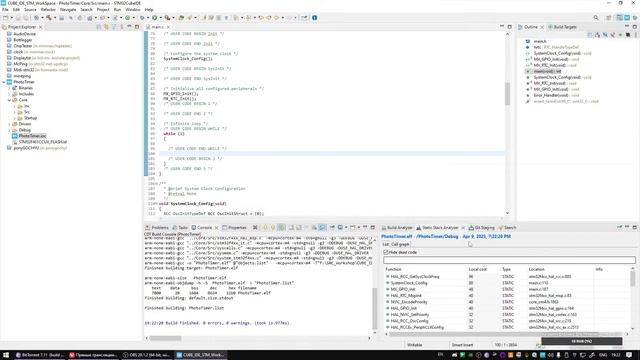This screenshot has width=640, height=360.
Task: Click PhotoTimer.ioc file icon in tree
Action: [x=15, y=136]
